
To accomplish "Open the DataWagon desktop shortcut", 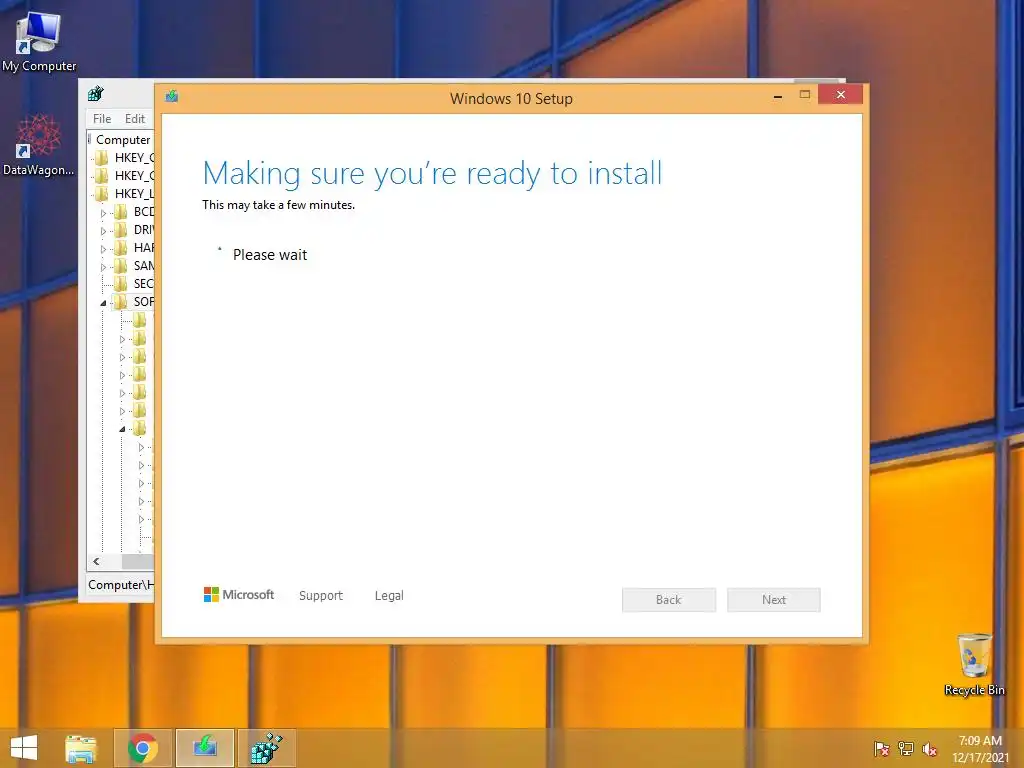I will [39, 145].
